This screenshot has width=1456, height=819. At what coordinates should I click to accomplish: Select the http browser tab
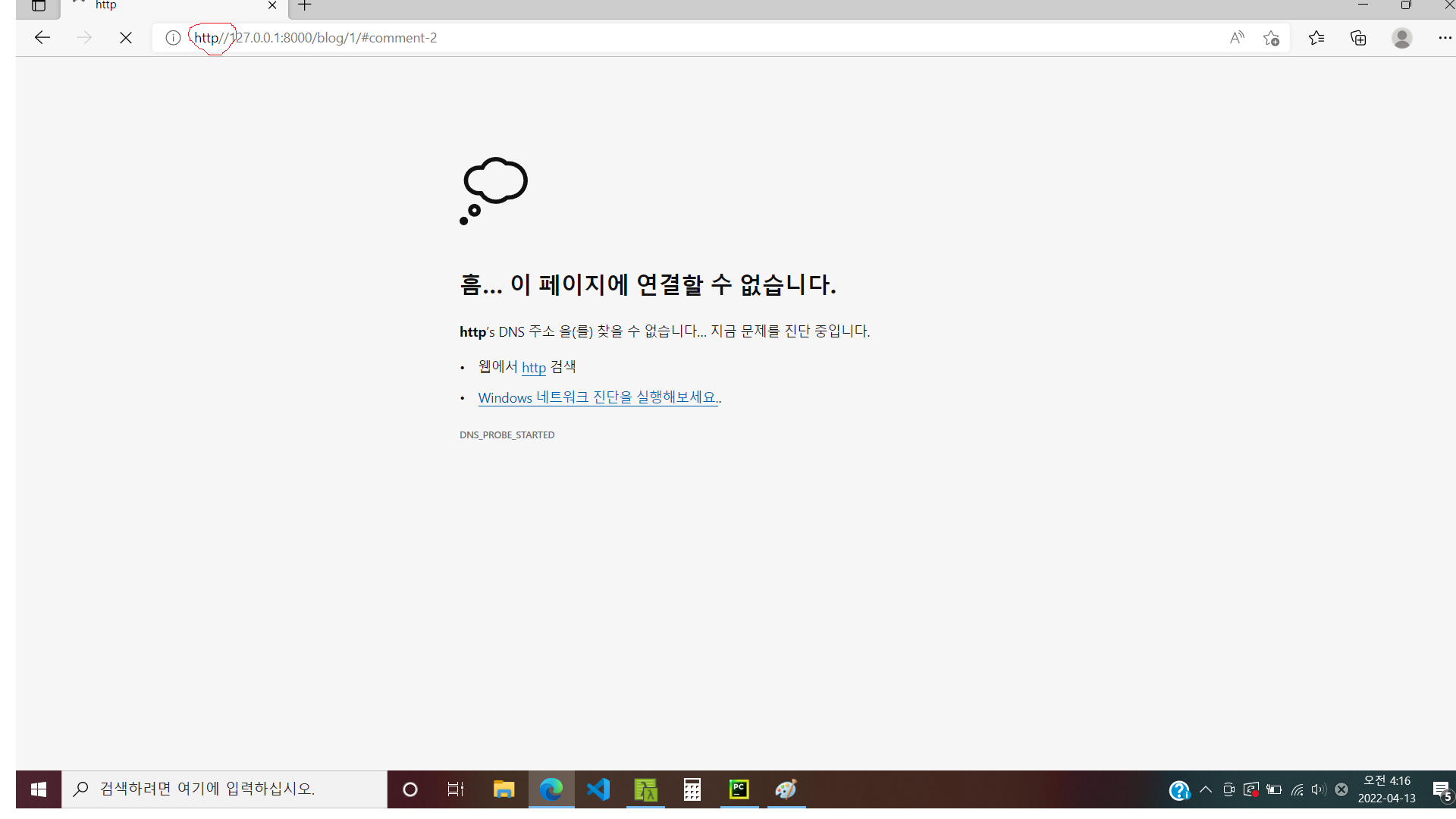[x=174, y=6]
